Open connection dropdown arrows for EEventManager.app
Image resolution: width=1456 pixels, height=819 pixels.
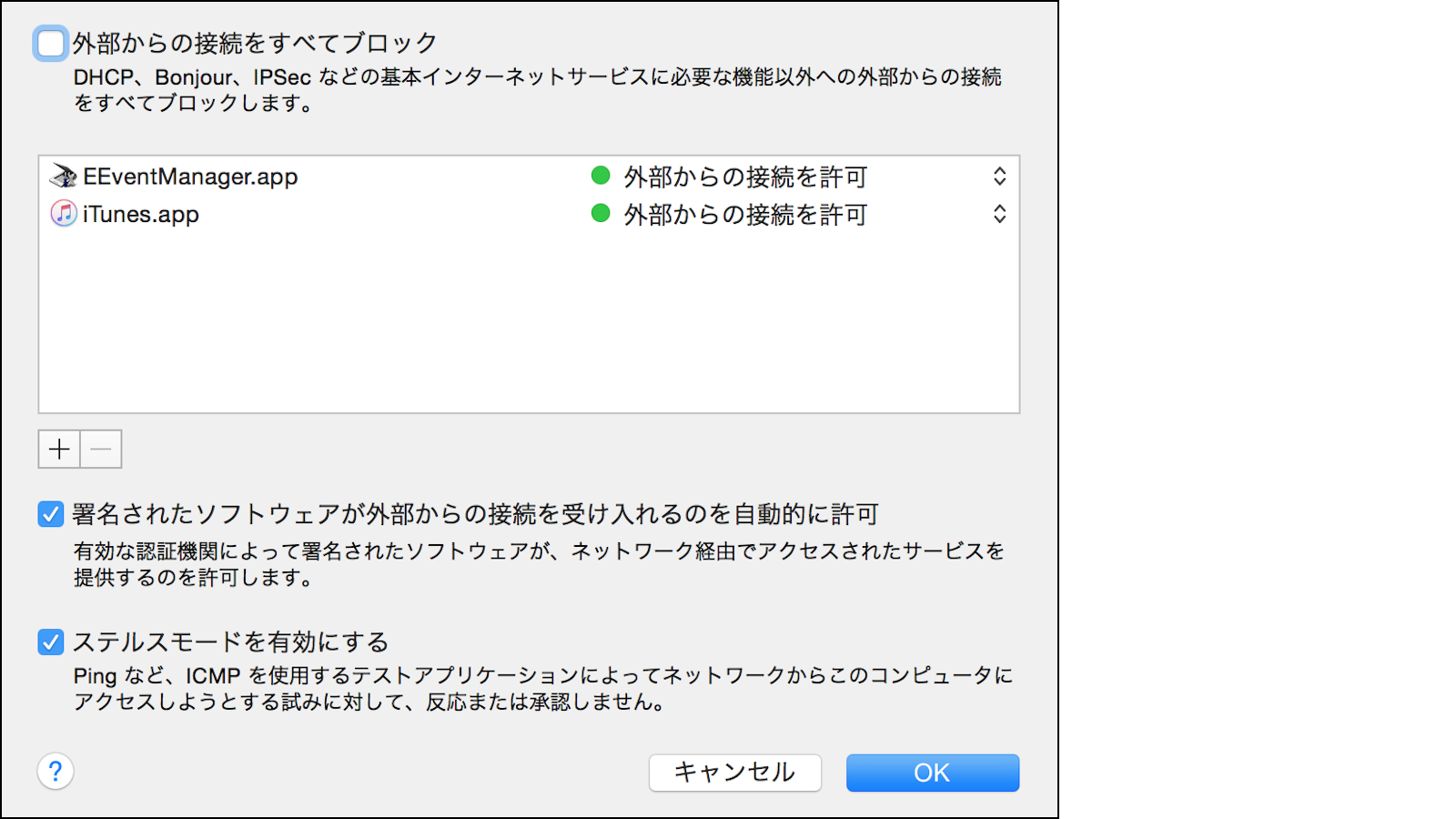(x=999, y=177)
